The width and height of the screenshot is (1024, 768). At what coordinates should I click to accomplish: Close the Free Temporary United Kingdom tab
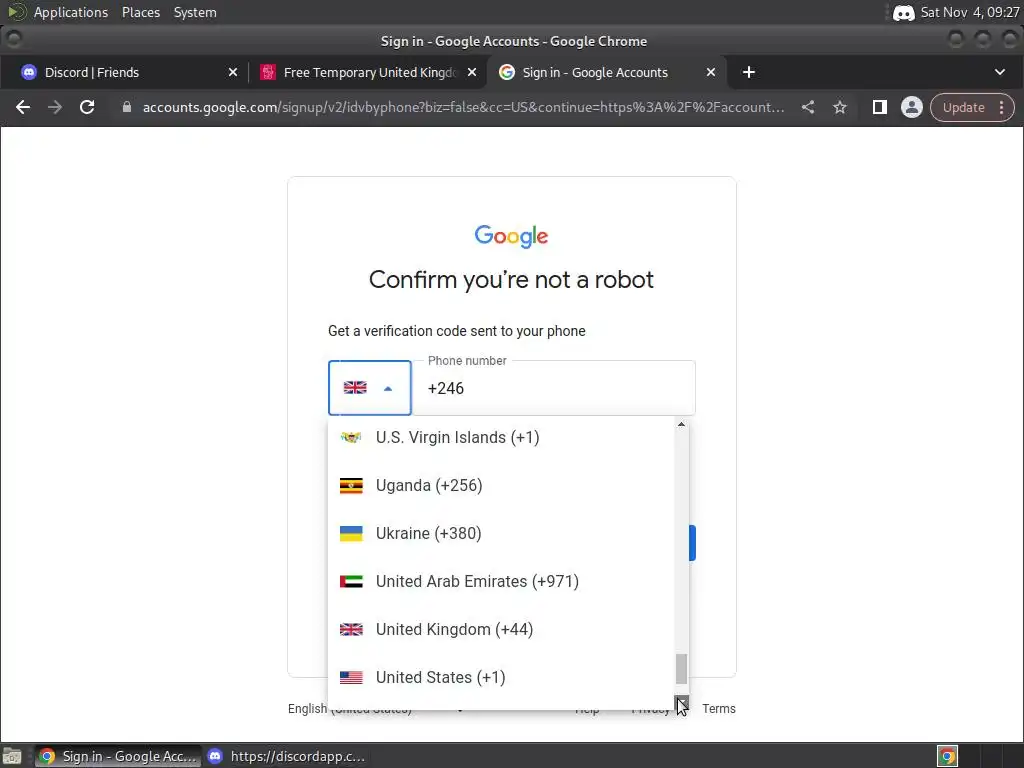coord(472,72)
